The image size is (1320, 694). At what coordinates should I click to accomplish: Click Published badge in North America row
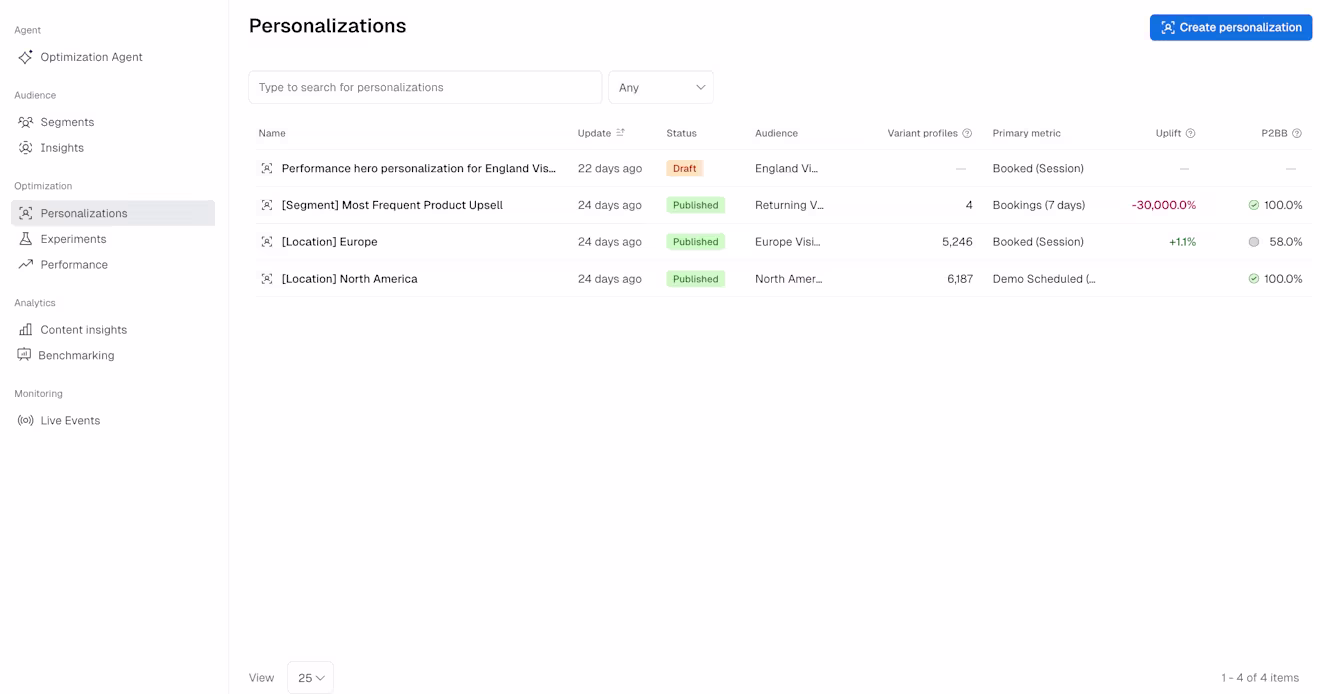pos(696,279)
